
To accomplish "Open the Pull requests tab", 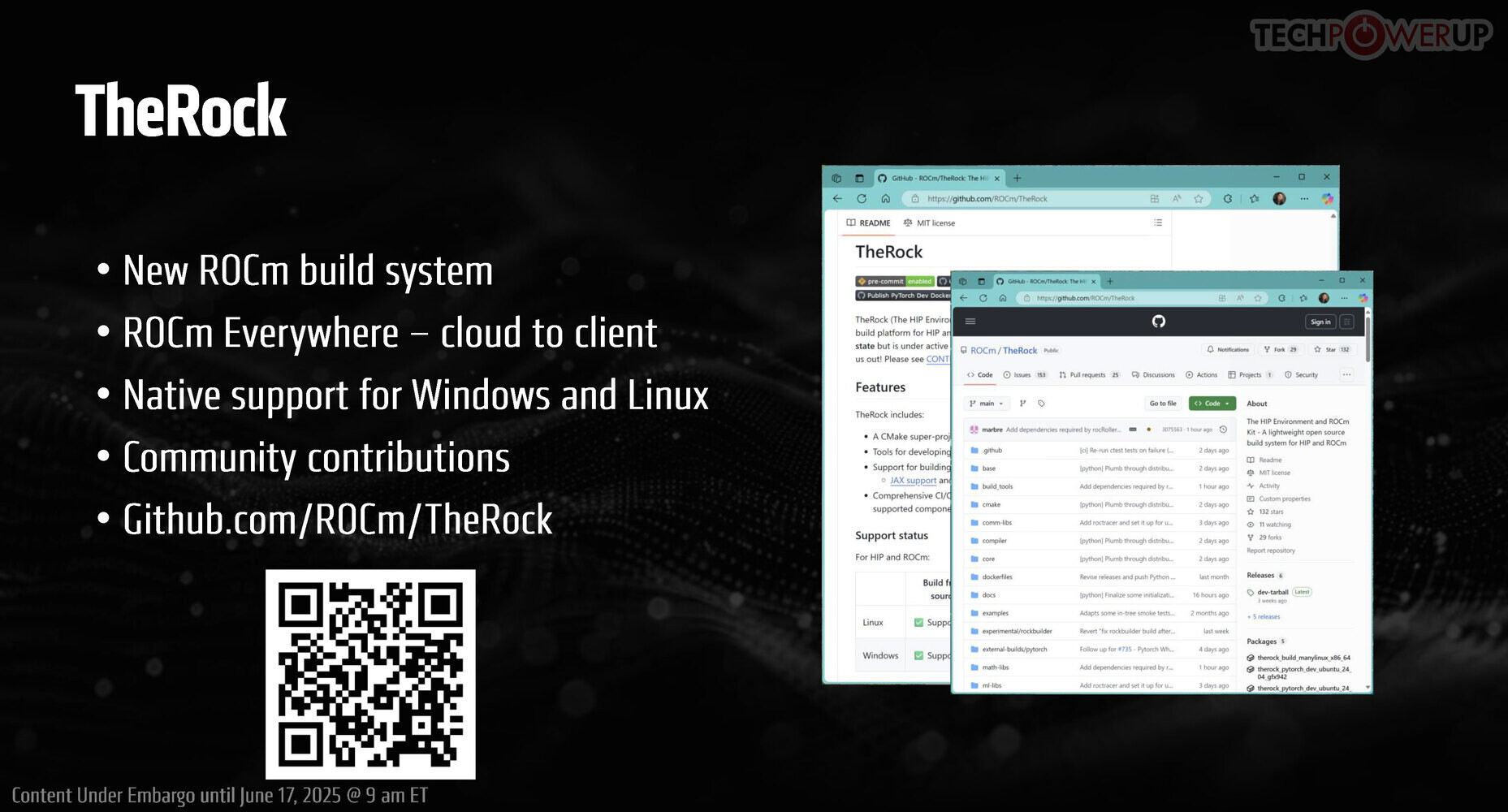I will tap(1090, 375).
